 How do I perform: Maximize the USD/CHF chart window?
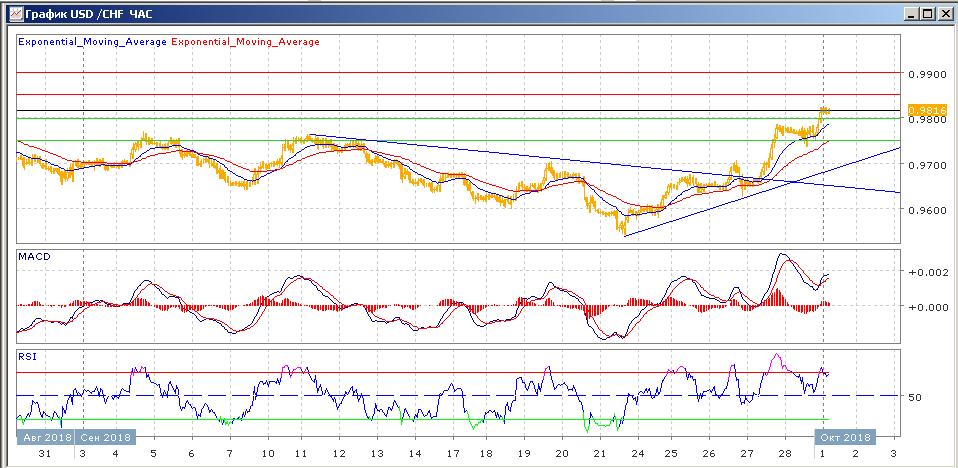[927, 14]
